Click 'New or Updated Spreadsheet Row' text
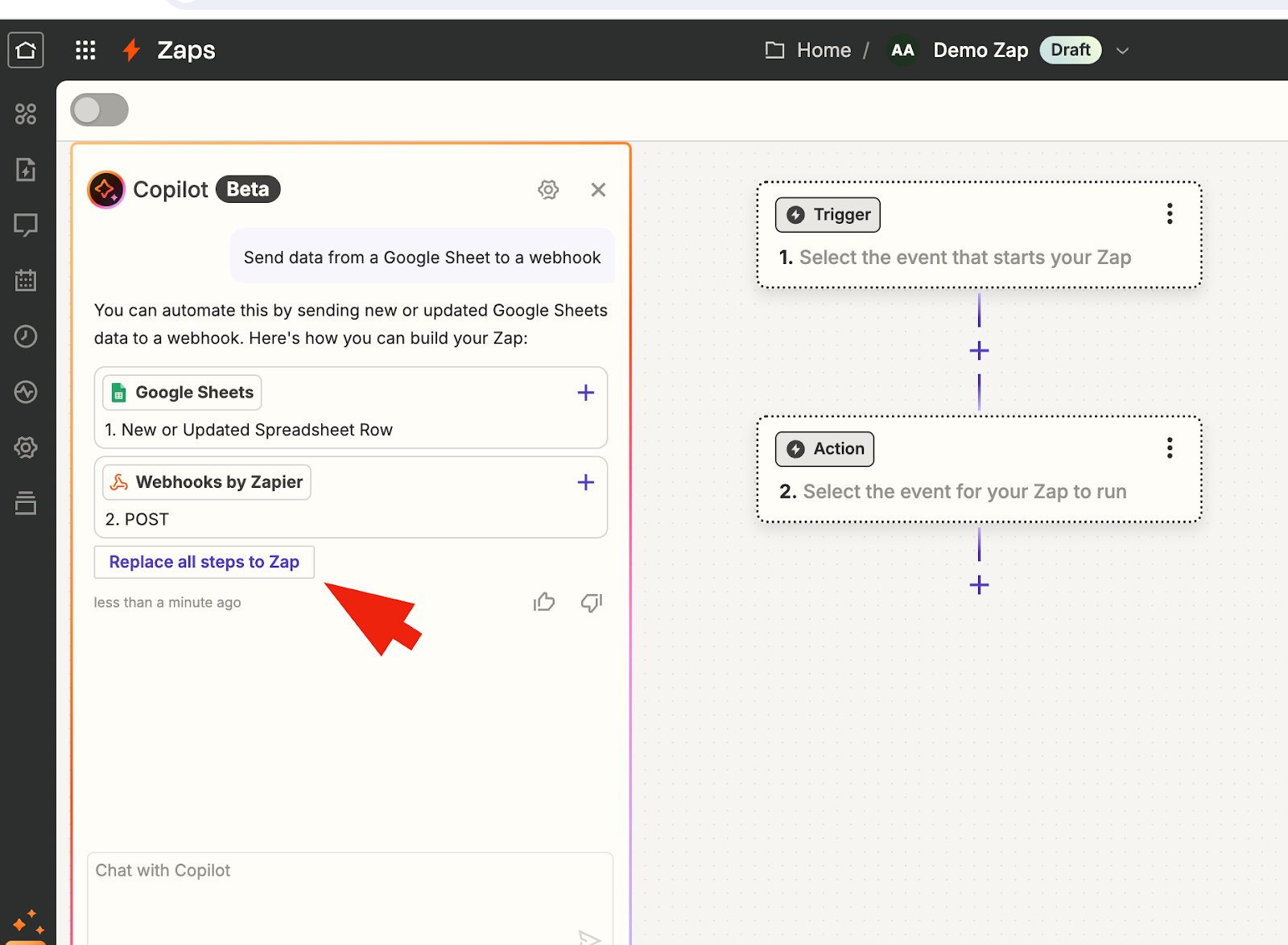The width and height of the screenshot is (1288, 945). [257, 430]
